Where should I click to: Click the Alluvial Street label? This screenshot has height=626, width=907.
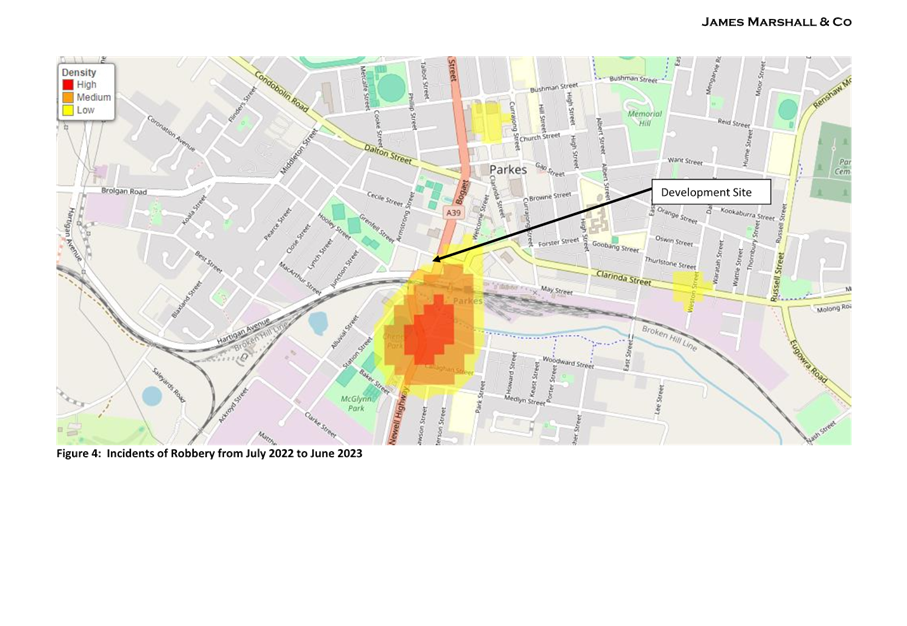pyautogui.click(x=344, y=332)
